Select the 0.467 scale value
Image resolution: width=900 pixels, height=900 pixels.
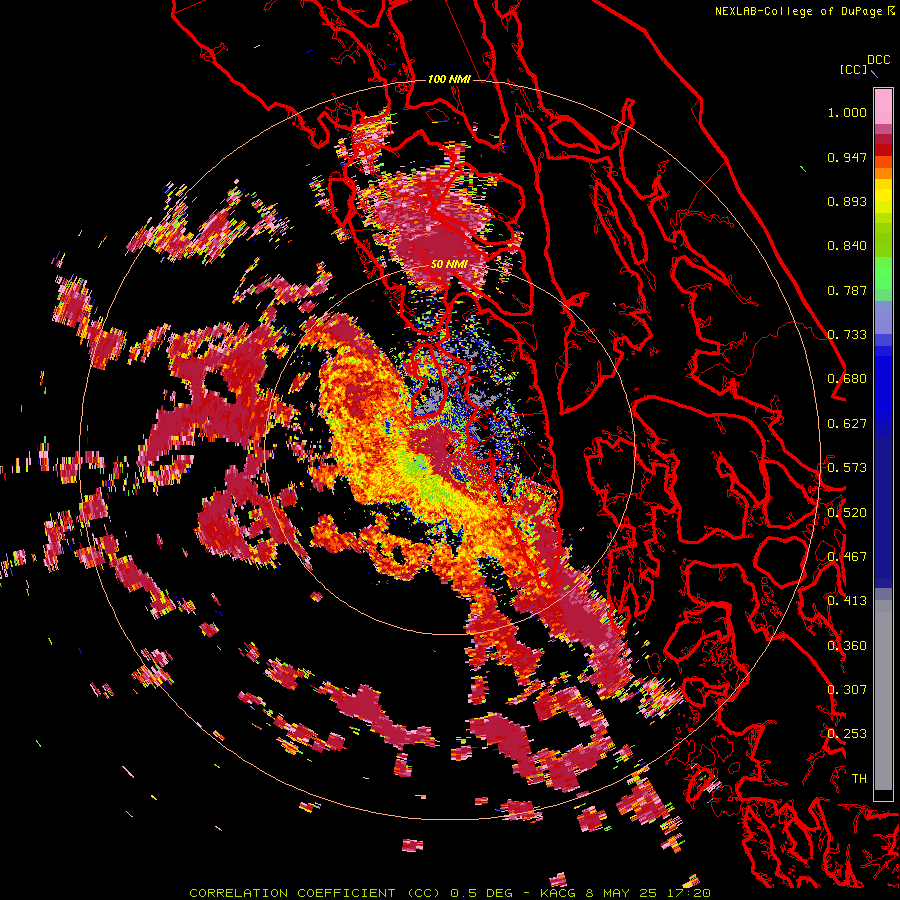[x=847, y=557]
